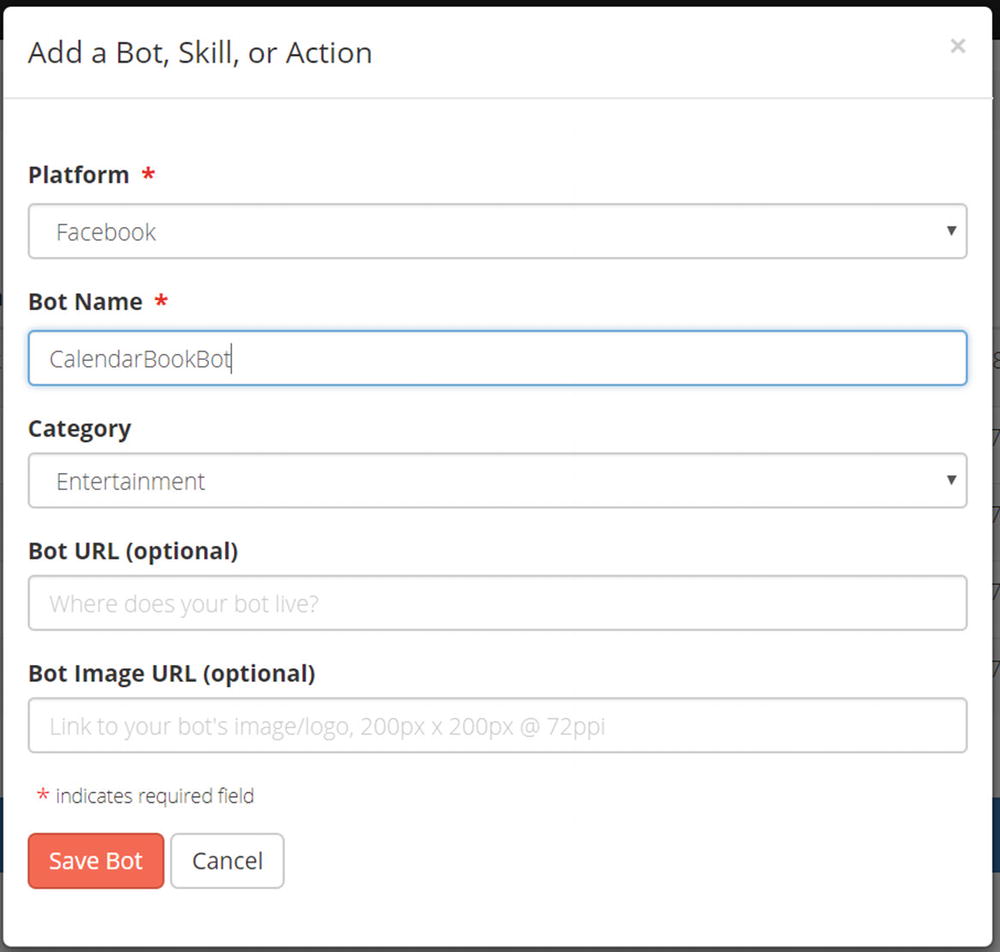Viewport: 1000px width, 952px height.
Task: Click the Bot URL (optional) label
Action: click(133, 551)
